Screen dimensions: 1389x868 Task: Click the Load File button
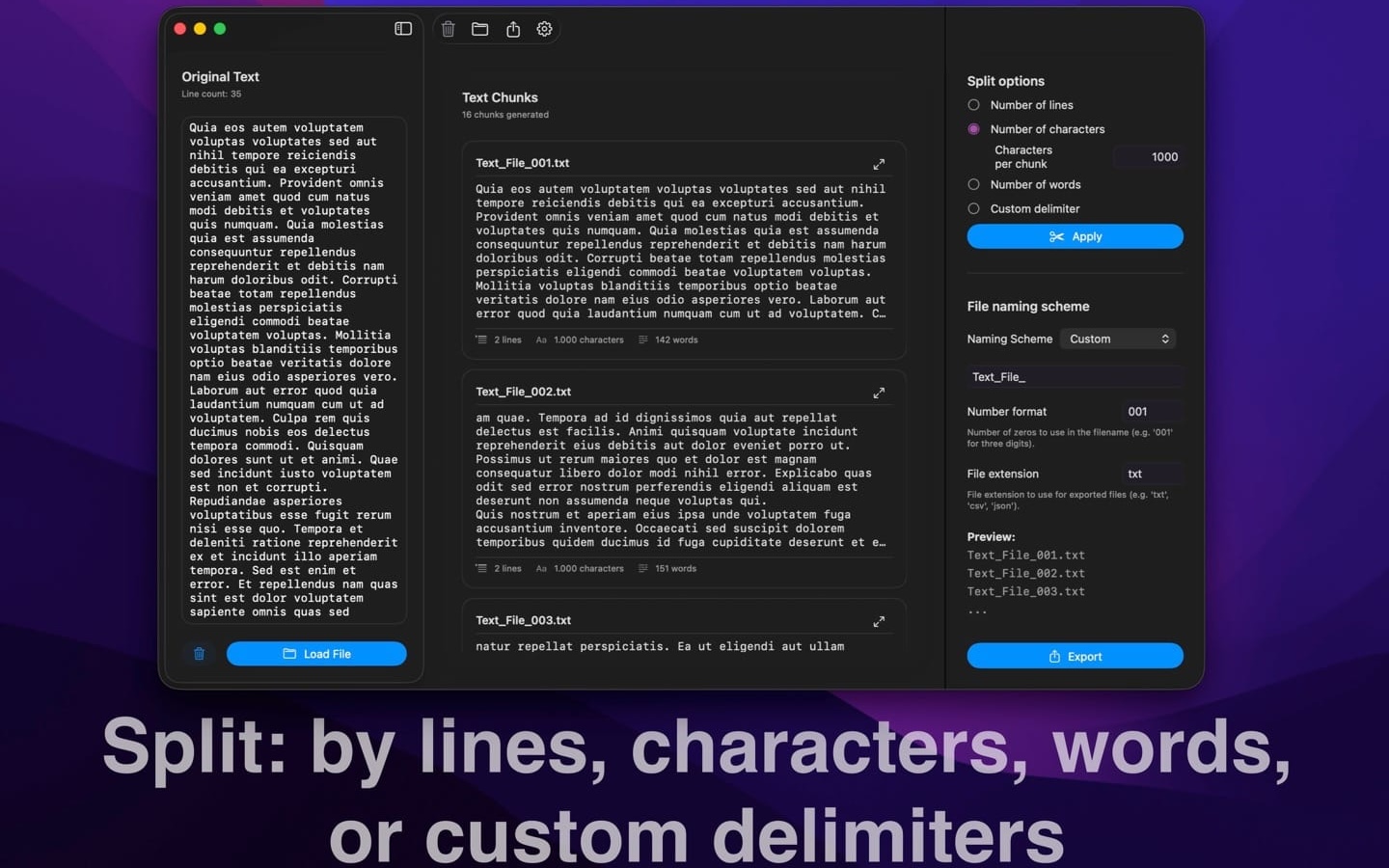(x=316, y=654)
